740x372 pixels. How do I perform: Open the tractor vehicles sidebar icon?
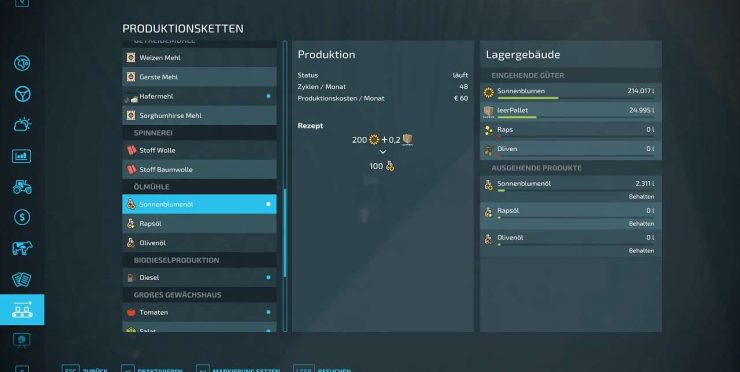pyautogui.click(x=22, y=187)
